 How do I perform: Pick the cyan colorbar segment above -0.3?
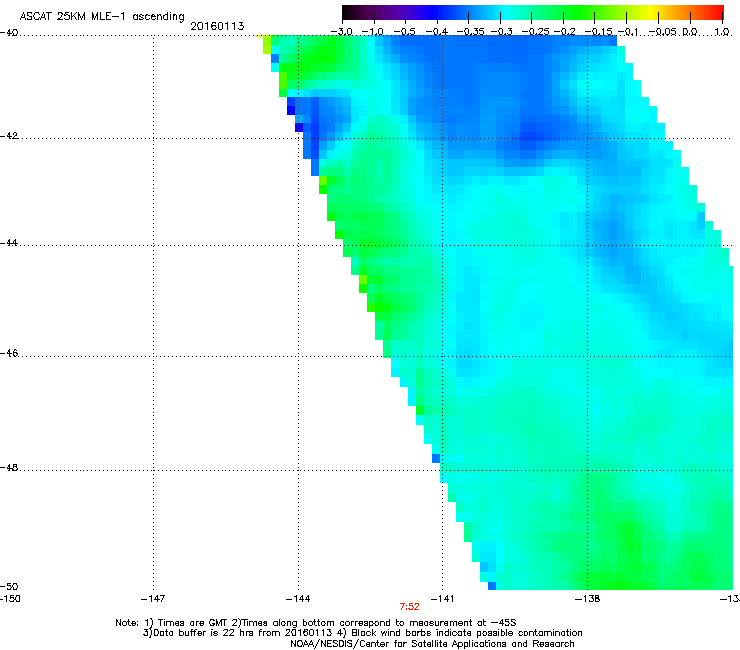tap(501, 13)
